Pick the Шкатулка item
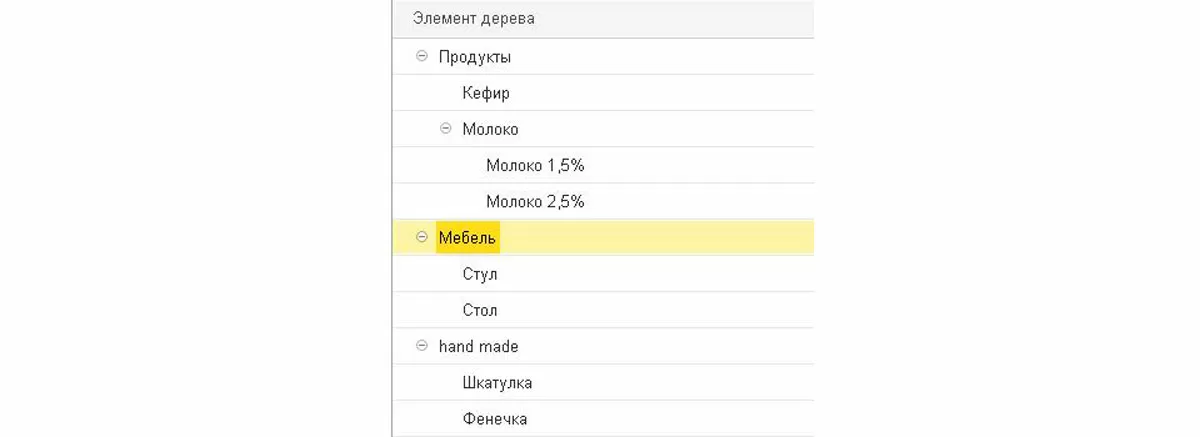Screen dimensions: 1200x437 click(x=497, y=383)
